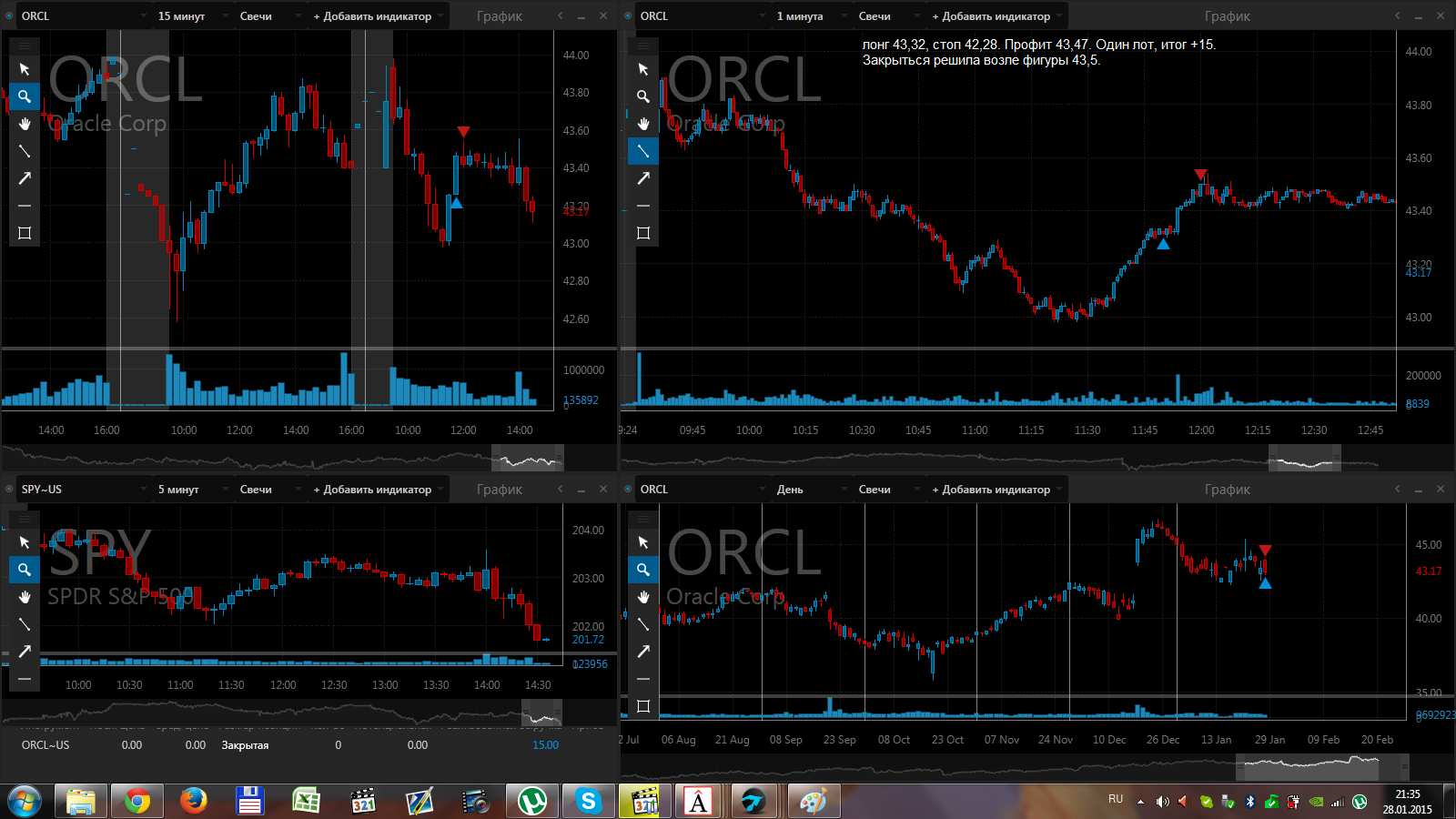Click toolbar grip above tools in ORCL 1-minute chart
This screenshot has height=819, width=1456.
click(643, 45)
